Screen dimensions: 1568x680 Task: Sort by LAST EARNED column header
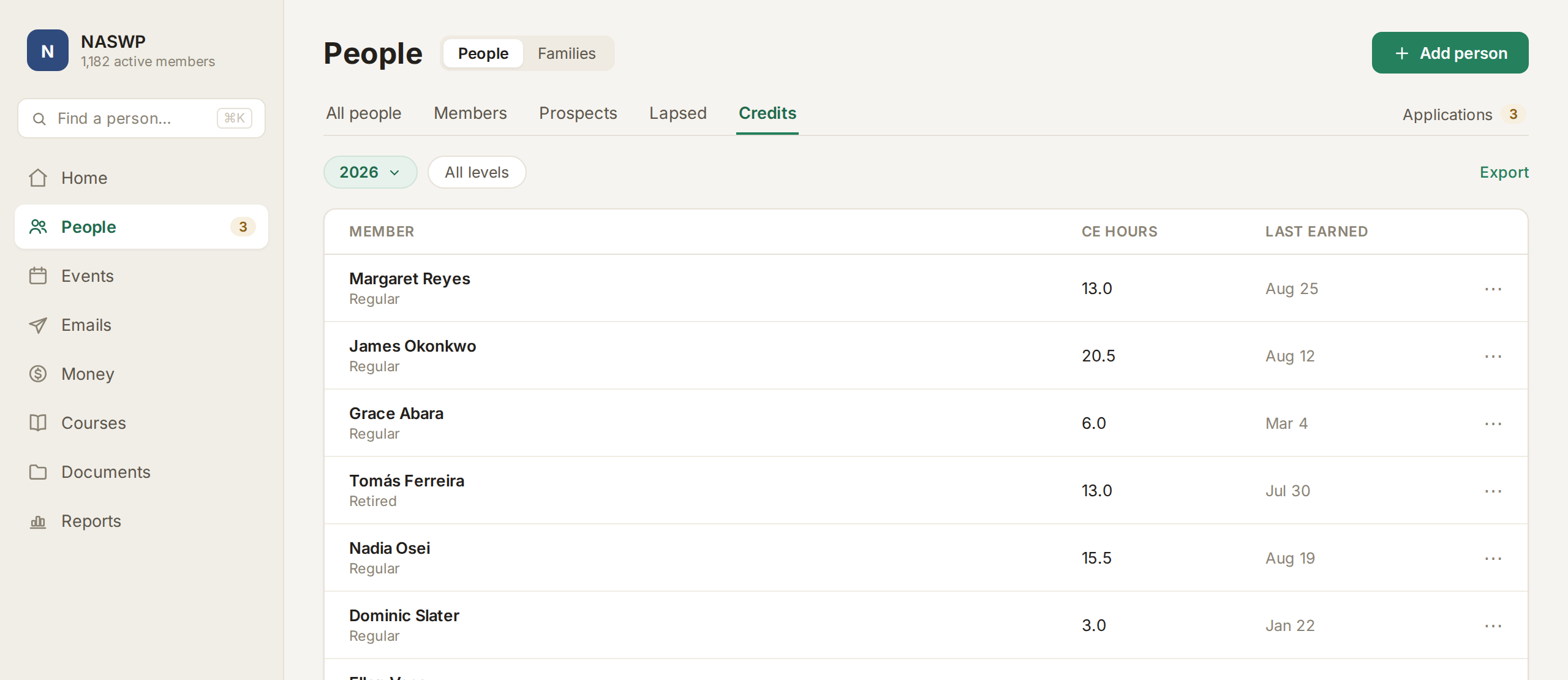click(x=1316, y=232)
